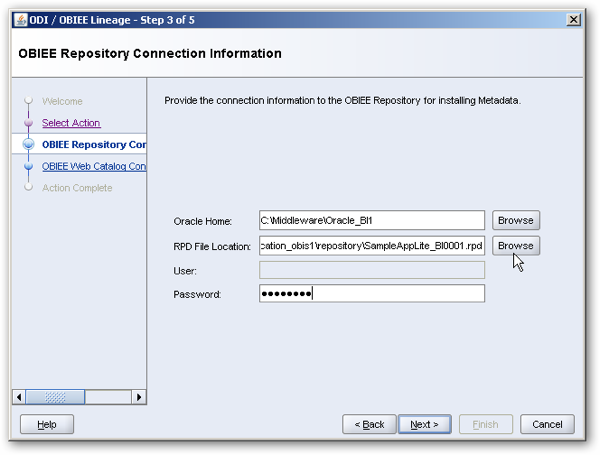Click the Select Action step bullet icon

coord(29,123)
